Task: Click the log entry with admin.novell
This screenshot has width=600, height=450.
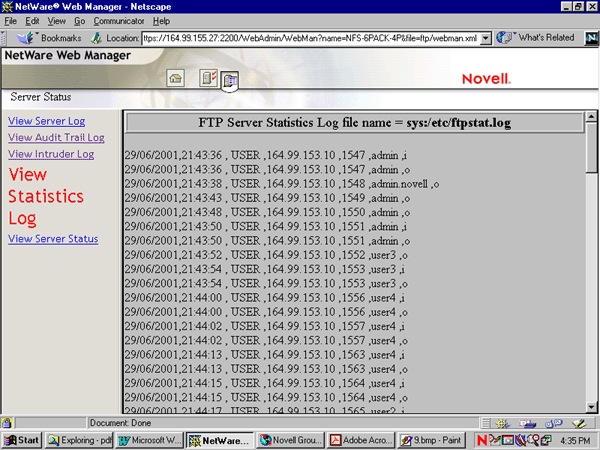Action: (x=282, y=184)
